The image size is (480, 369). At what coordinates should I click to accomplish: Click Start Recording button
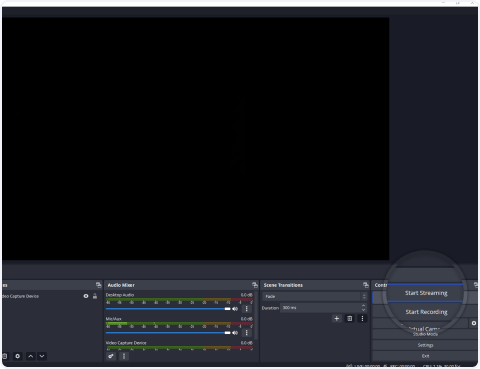pos(426,312)
